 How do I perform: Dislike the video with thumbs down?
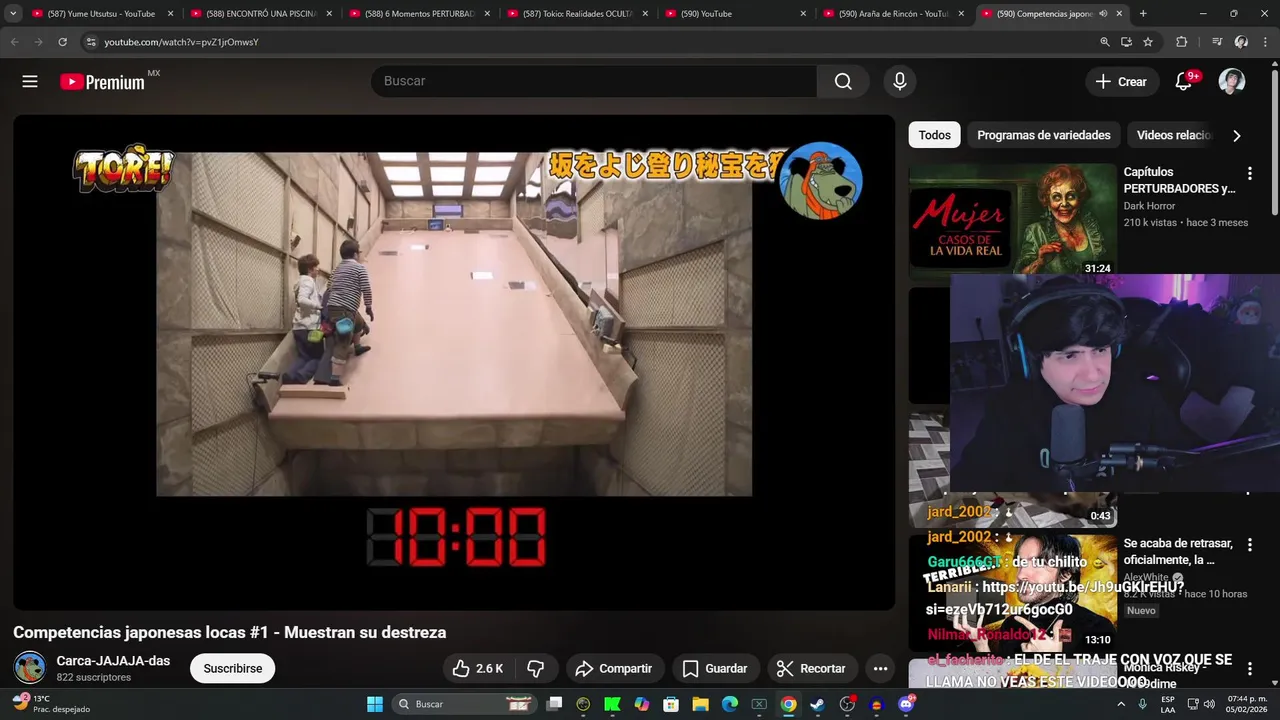[x=536, y=668]
